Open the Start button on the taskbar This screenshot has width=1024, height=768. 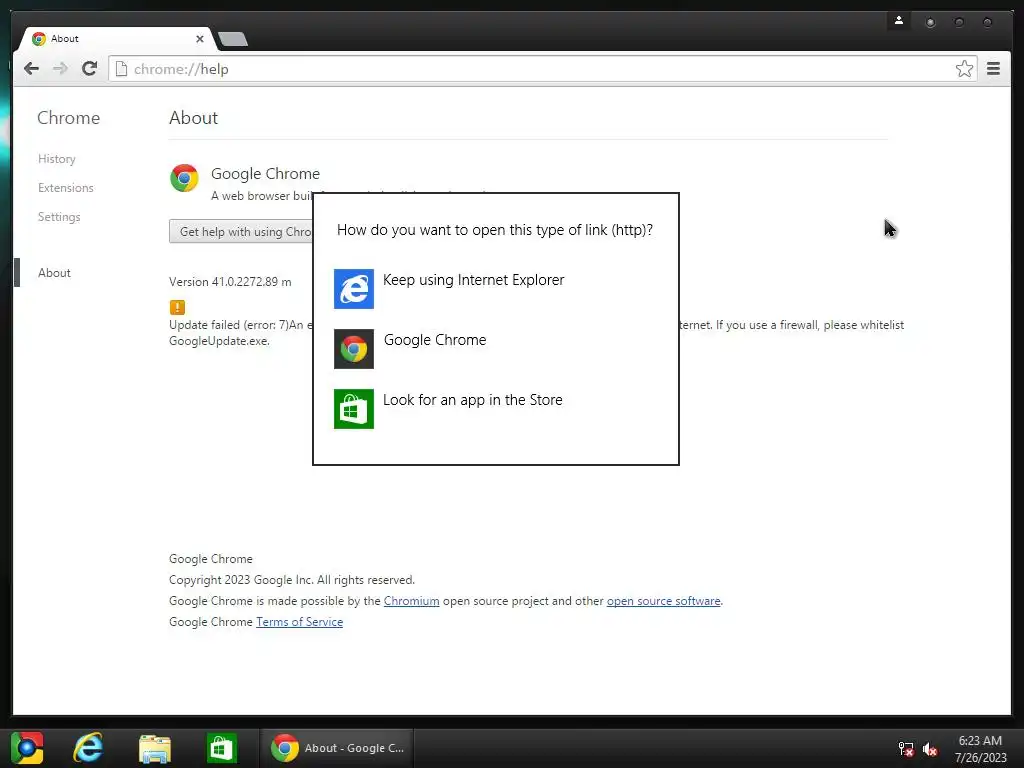(27, 748)
